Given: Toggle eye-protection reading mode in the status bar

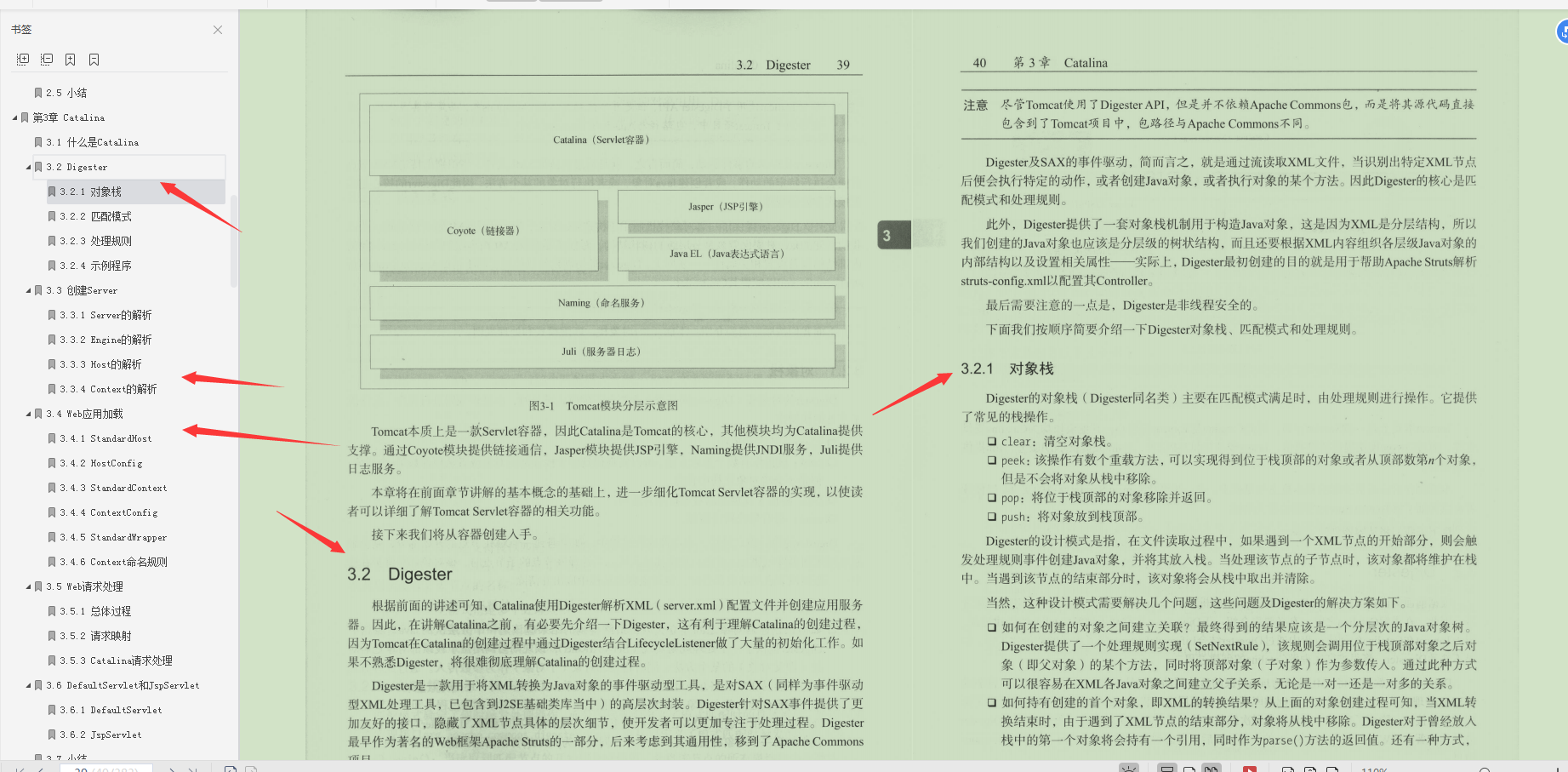Looking at the screenshot, I should coord(1128,769).
